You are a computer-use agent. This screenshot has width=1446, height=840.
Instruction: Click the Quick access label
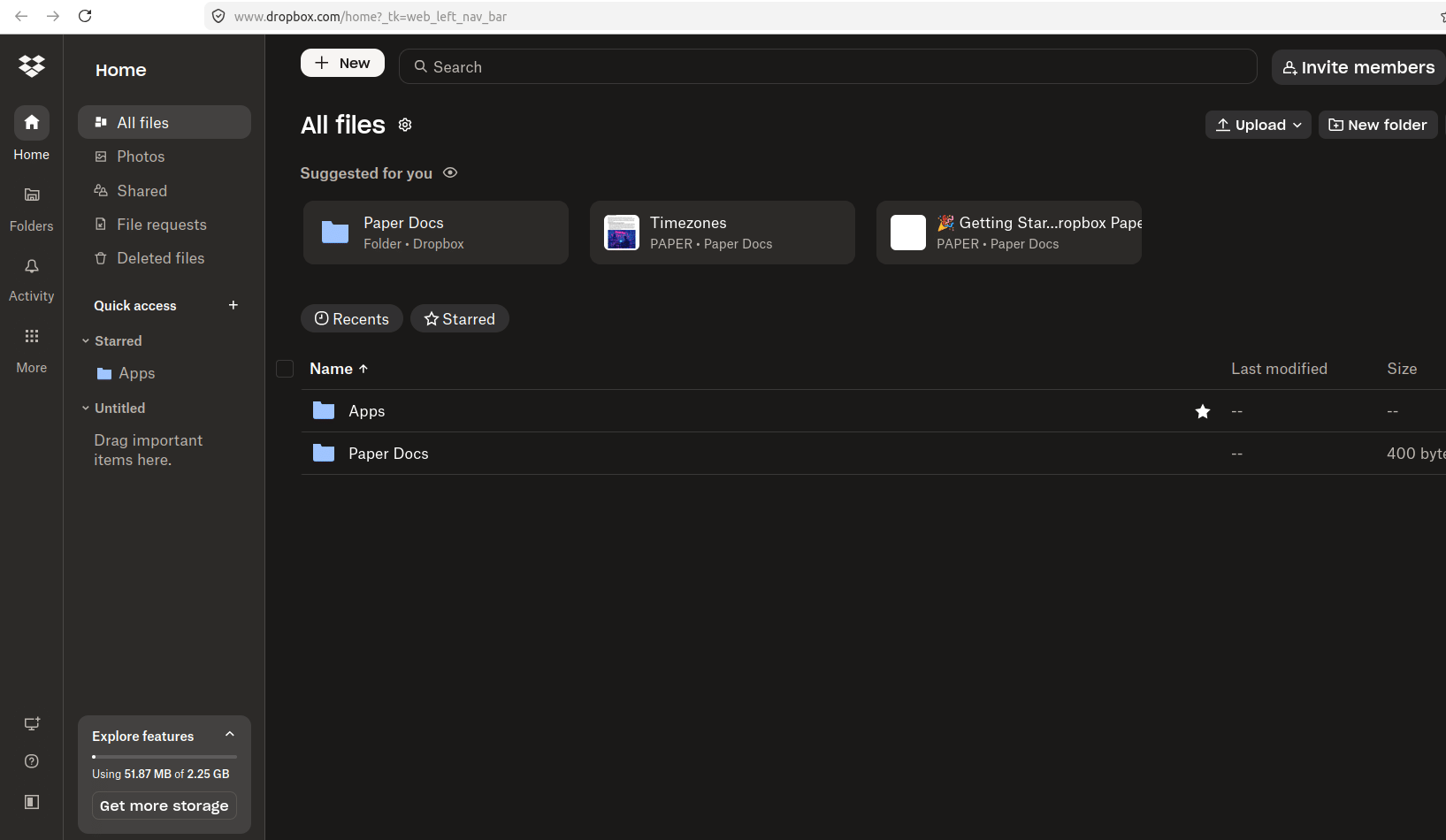coord(135,305)
